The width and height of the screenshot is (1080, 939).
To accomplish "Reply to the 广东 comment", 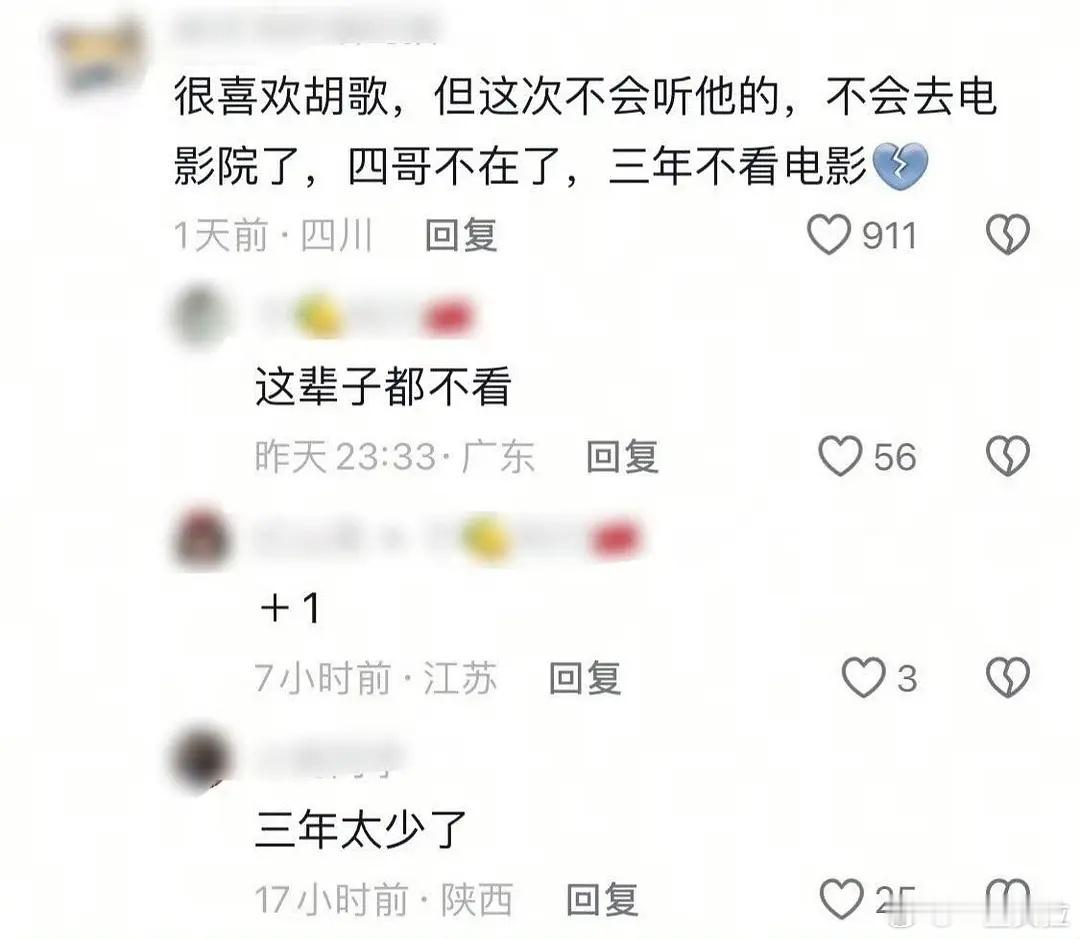I will coord(622,456).
